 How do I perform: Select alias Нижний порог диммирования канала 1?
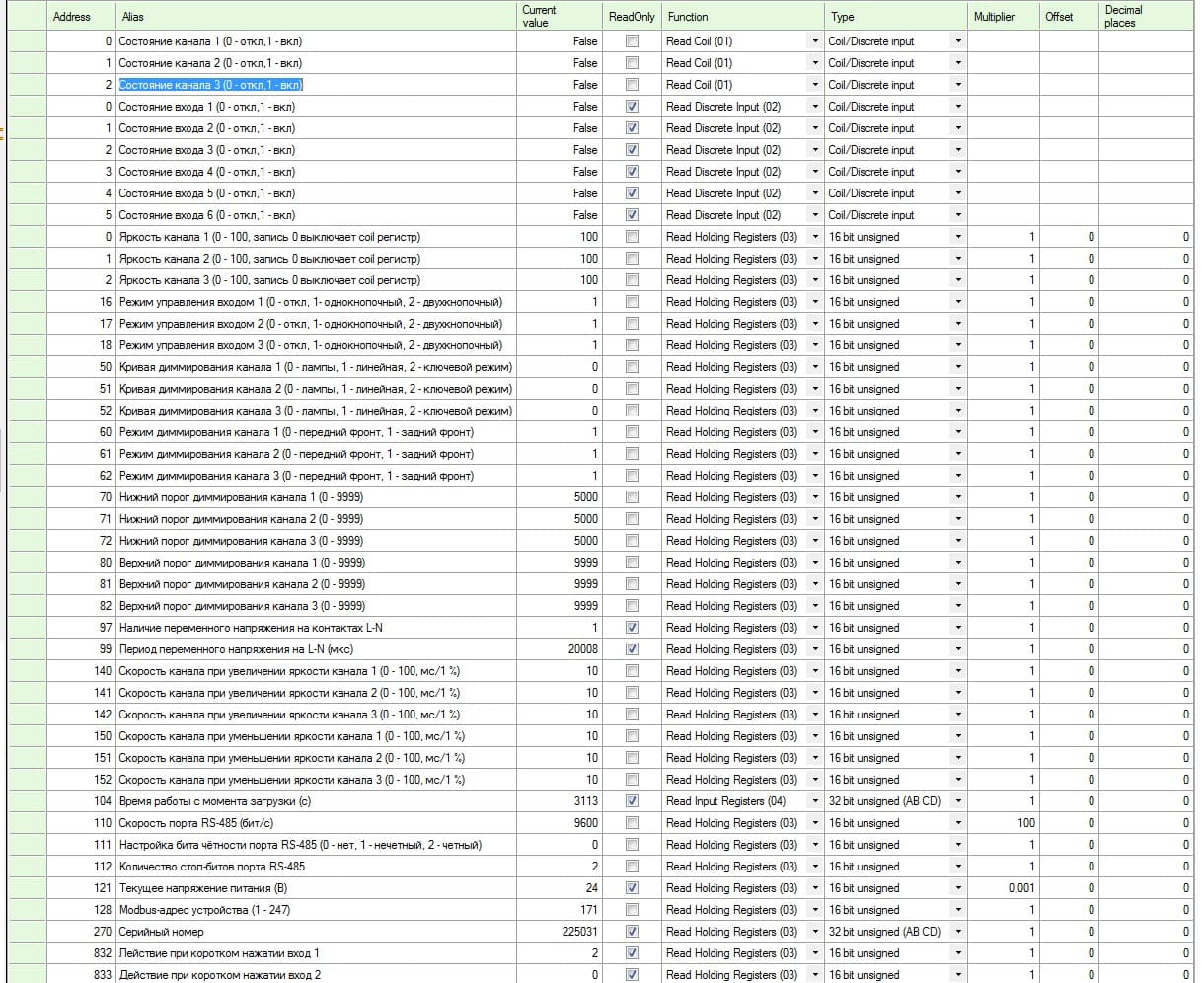coord(316,497)
